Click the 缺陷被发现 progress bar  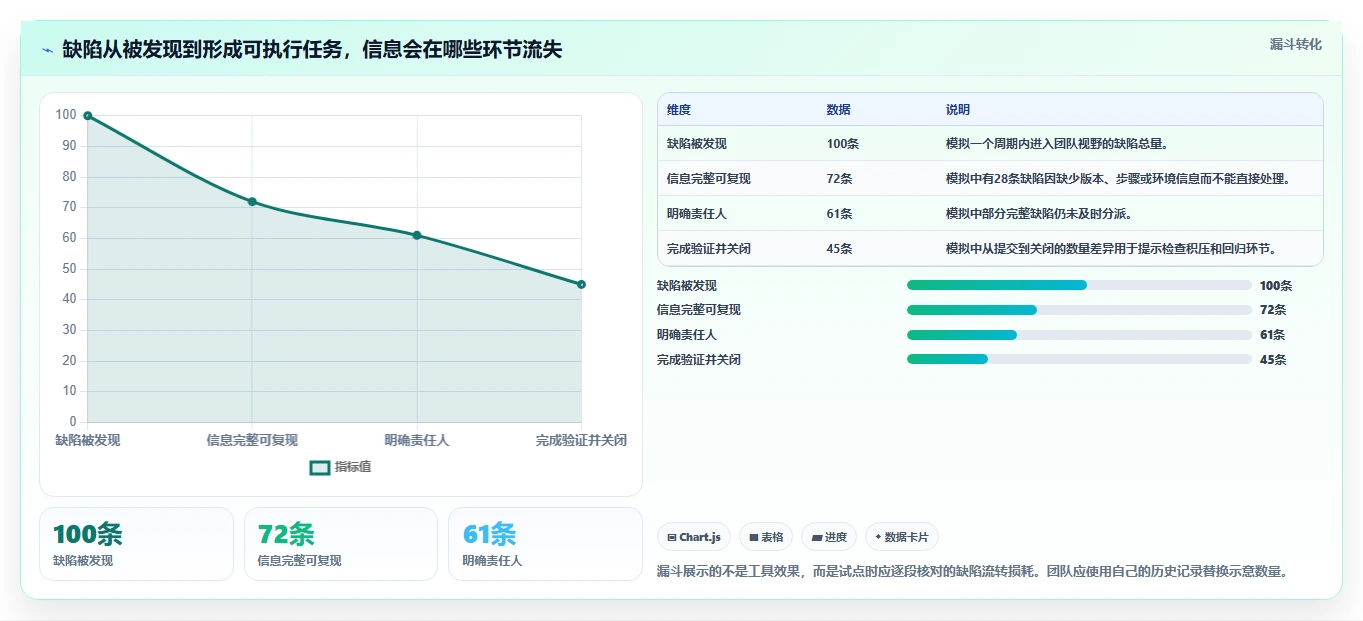coord(1079,285)
